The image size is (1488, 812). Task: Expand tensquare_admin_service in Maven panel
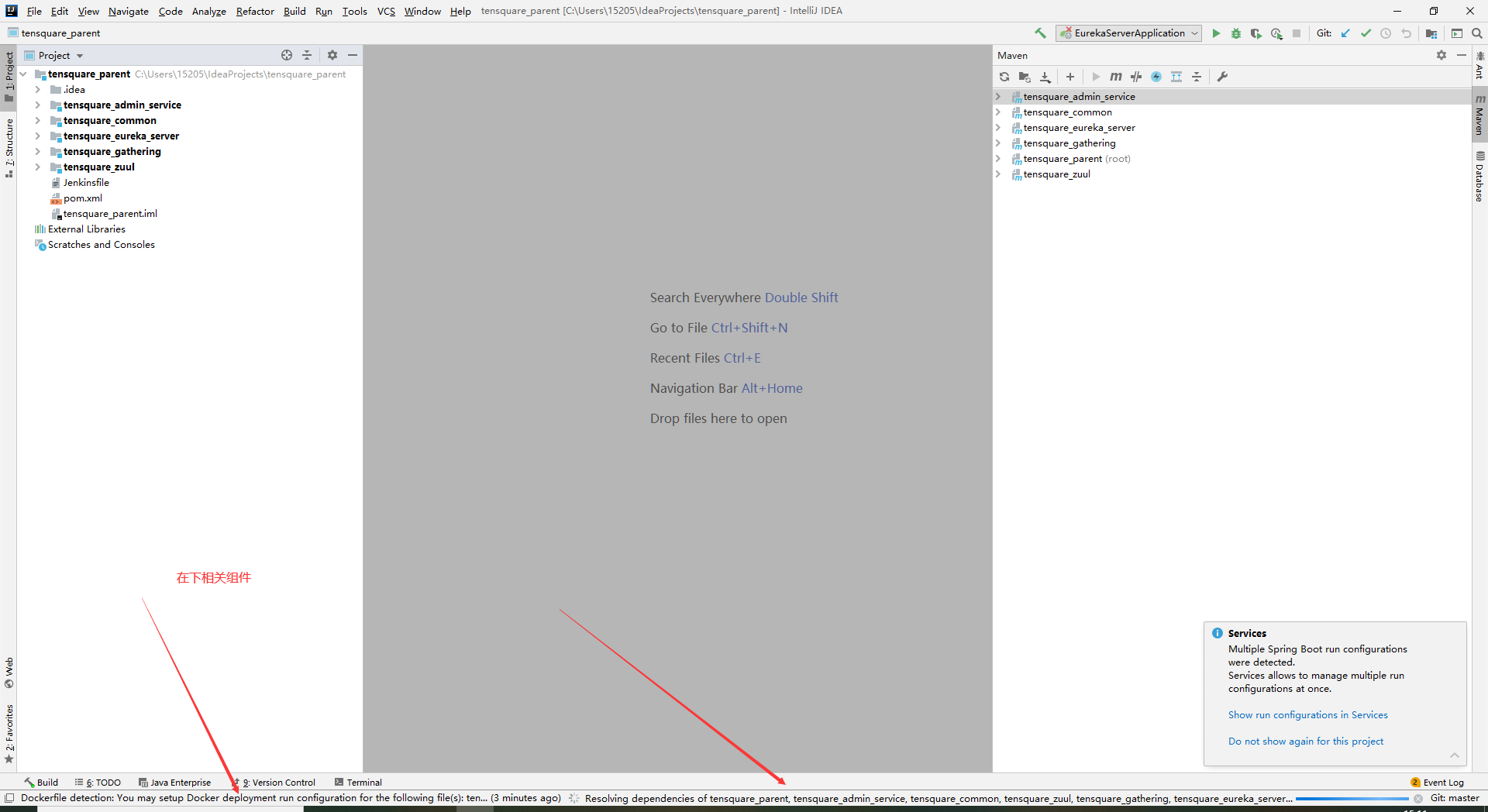998,97
